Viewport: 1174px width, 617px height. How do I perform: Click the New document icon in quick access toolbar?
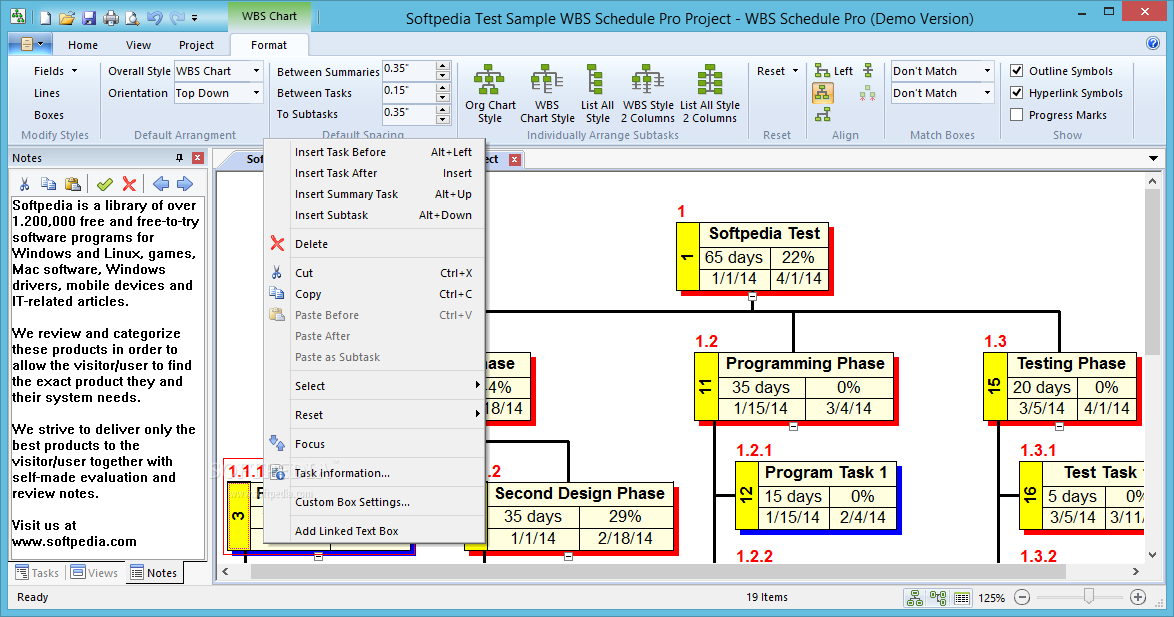coord(45,17)
